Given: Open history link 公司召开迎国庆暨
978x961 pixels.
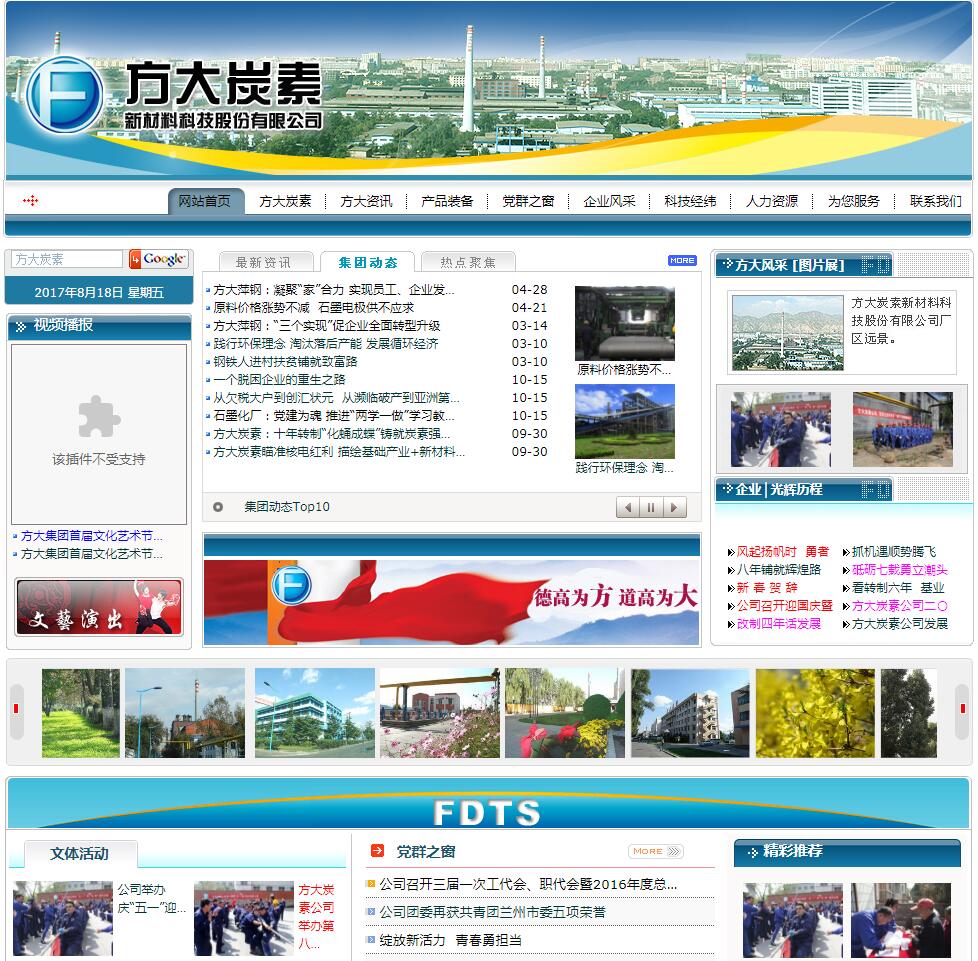Looking at the screenshot, I should (785, 606).
